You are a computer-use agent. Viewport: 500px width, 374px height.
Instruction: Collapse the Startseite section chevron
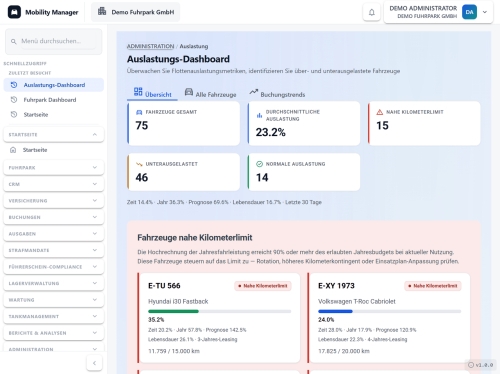pos(95,134)
